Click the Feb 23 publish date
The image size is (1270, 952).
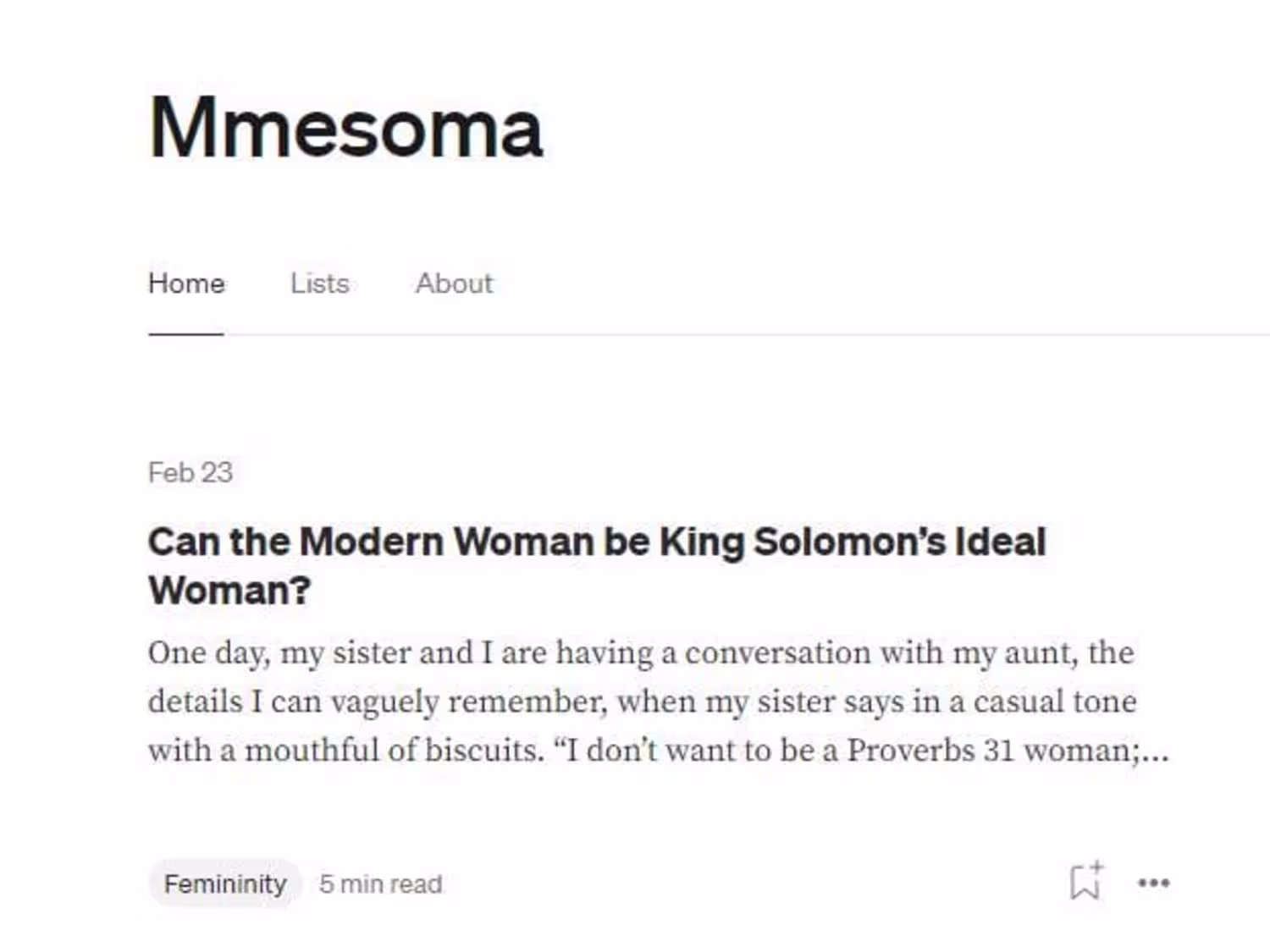(x=190, y=472)
